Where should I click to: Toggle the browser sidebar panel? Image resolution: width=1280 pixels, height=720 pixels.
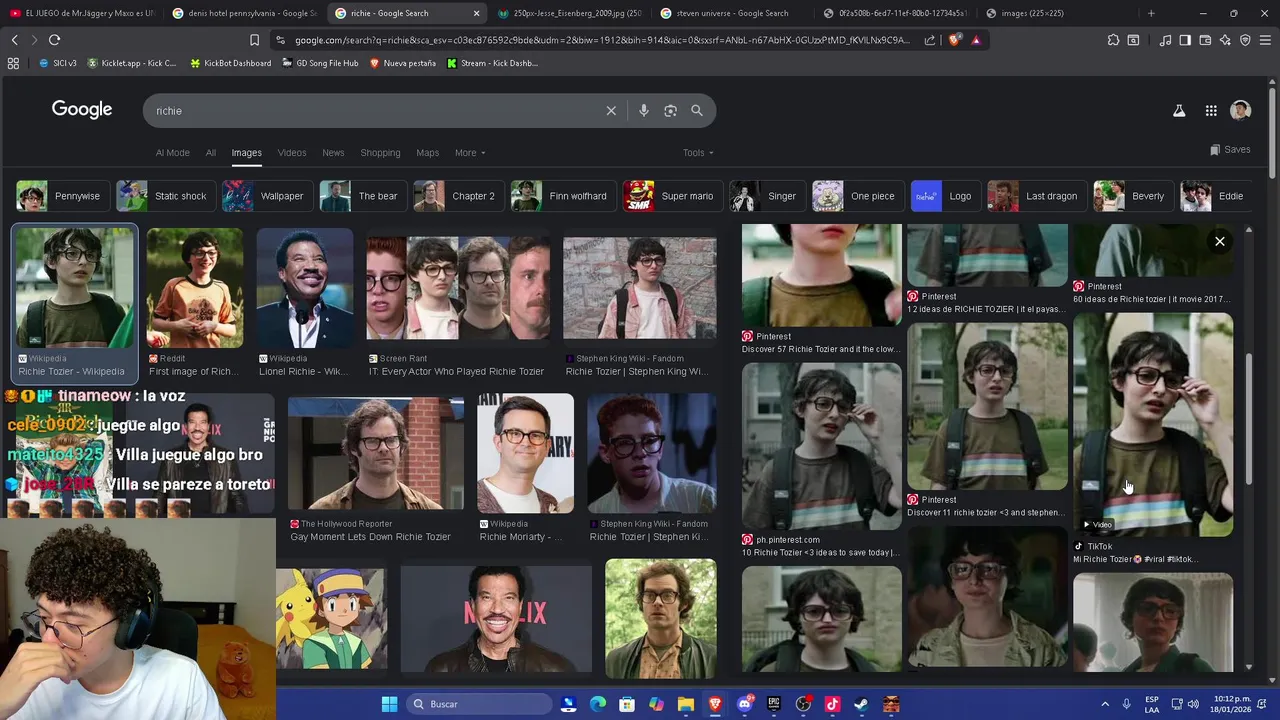point(1185,40)
